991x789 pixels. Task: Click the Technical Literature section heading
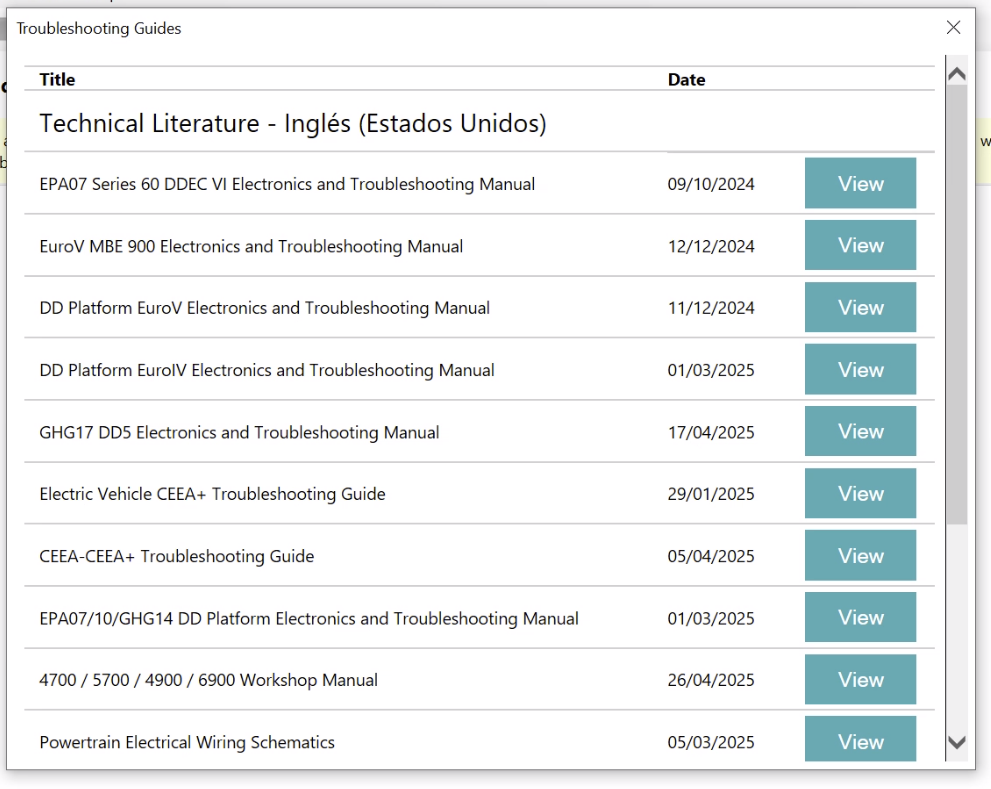[x=292, y=124]
